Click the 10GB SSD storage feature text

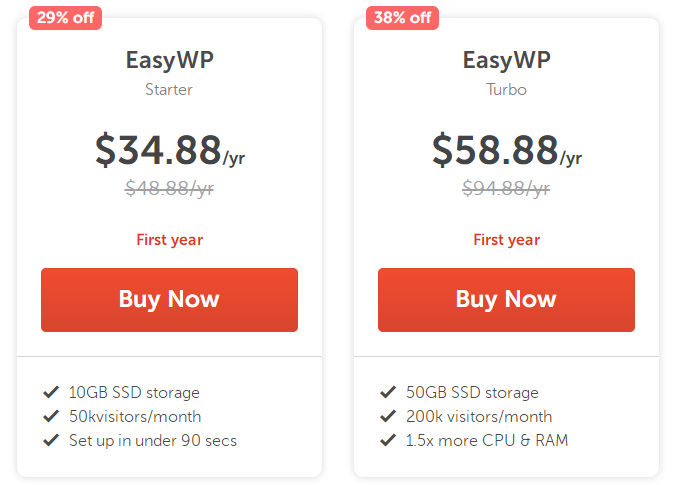[134, 393]
